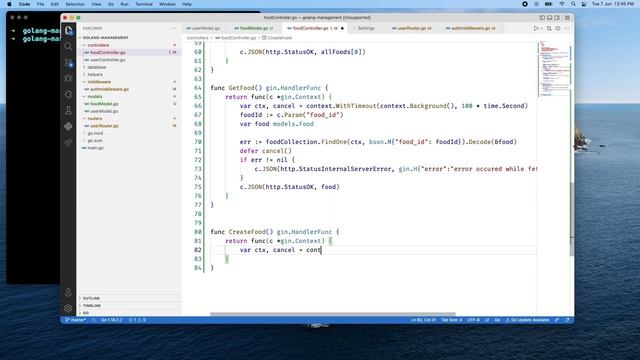The image size is (640, 360).
Task: Open the Source Control view
Action: 68,62
